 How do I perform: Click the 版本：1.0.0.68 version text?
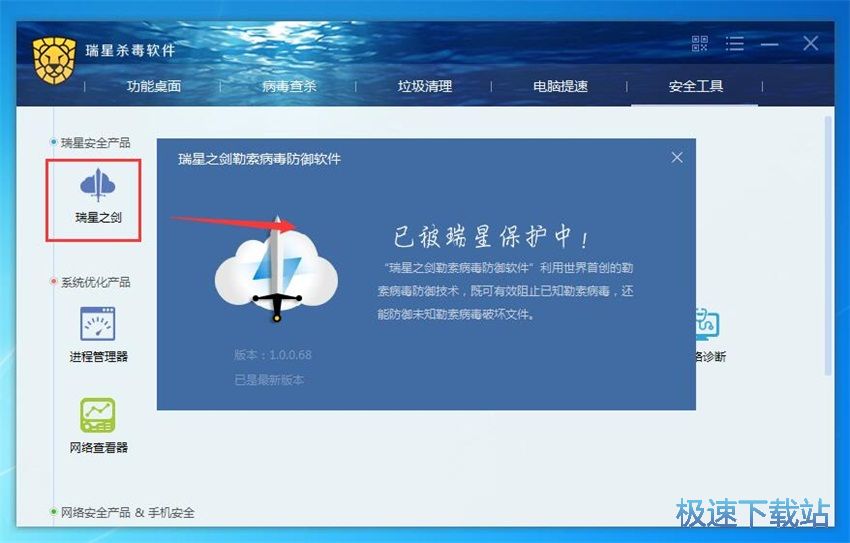point(273,355)
